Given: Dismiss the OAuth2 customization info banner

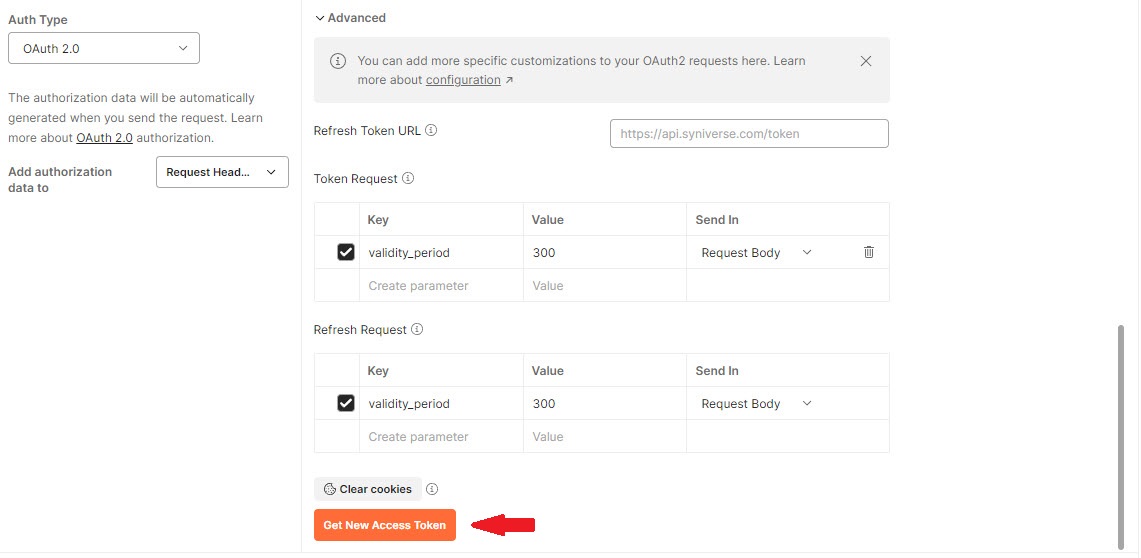Looking at the screenshot, I should [x=866, y=61].
